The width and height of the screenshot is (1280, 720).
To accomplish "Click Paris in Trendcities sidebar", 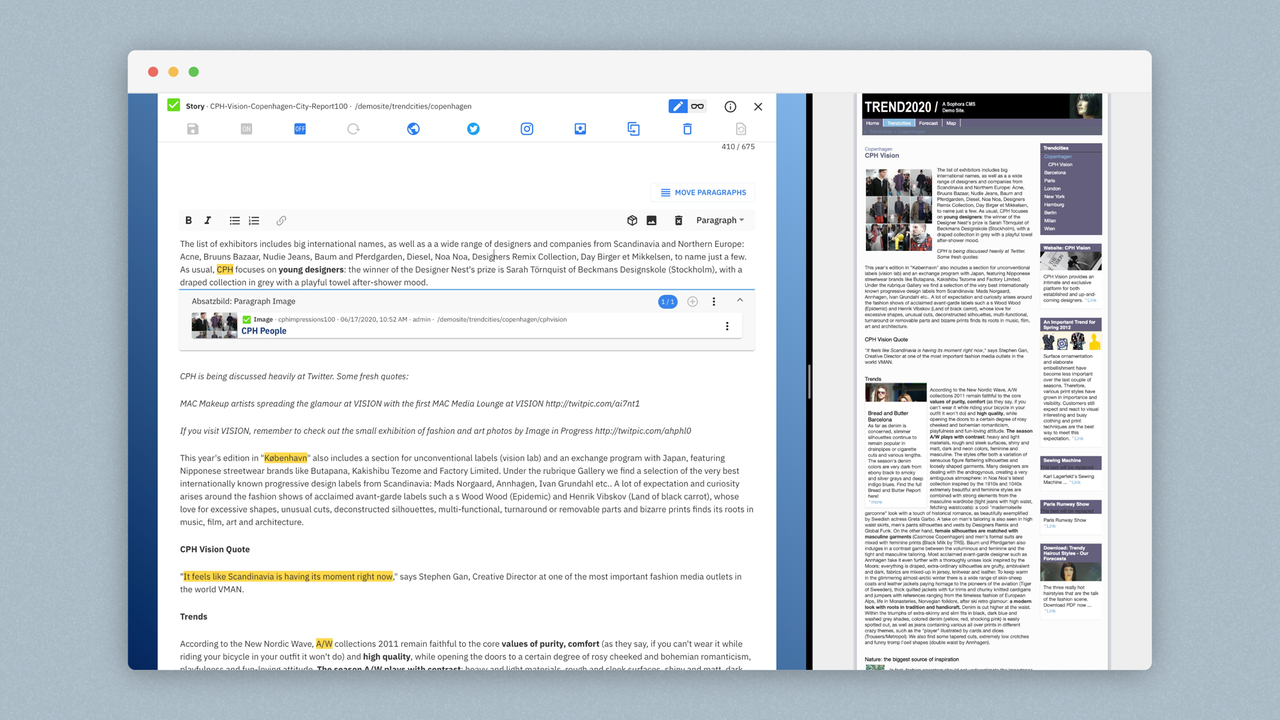I will (1050, 180).
